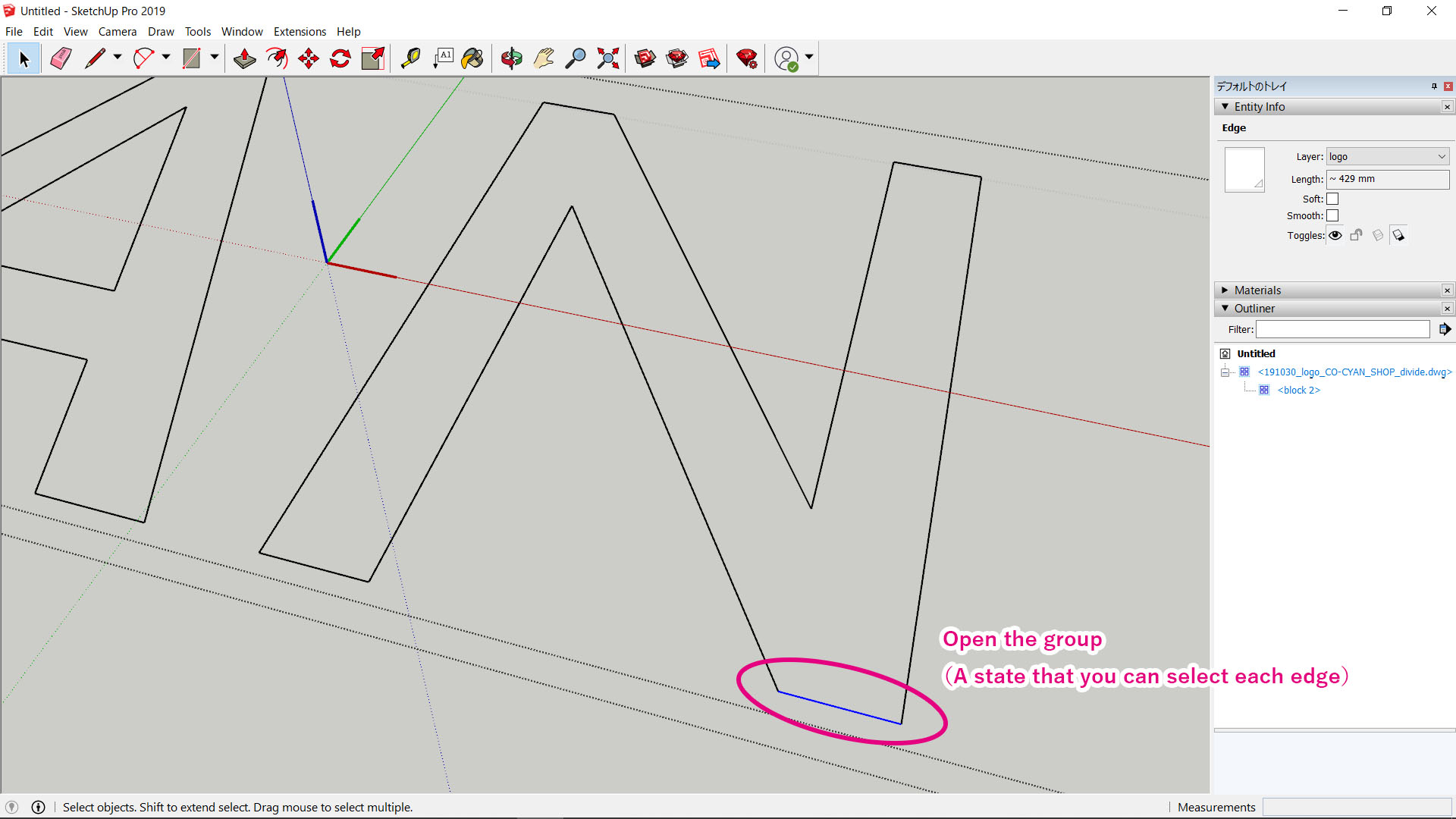Open the Camera menu

[118, 32]
